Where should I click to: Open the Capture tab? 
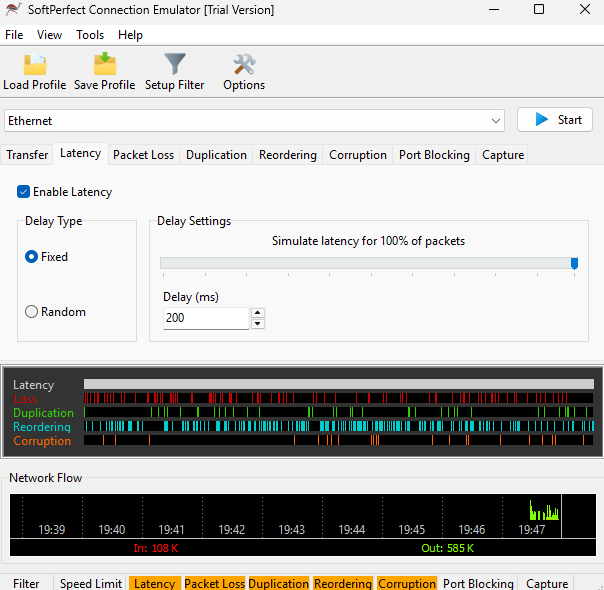(503, 155)
